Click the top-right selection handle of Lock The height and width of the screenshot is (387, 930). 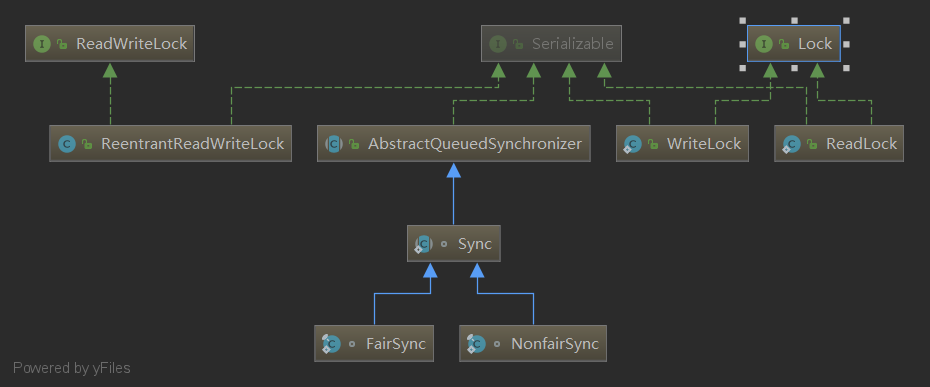846,20
